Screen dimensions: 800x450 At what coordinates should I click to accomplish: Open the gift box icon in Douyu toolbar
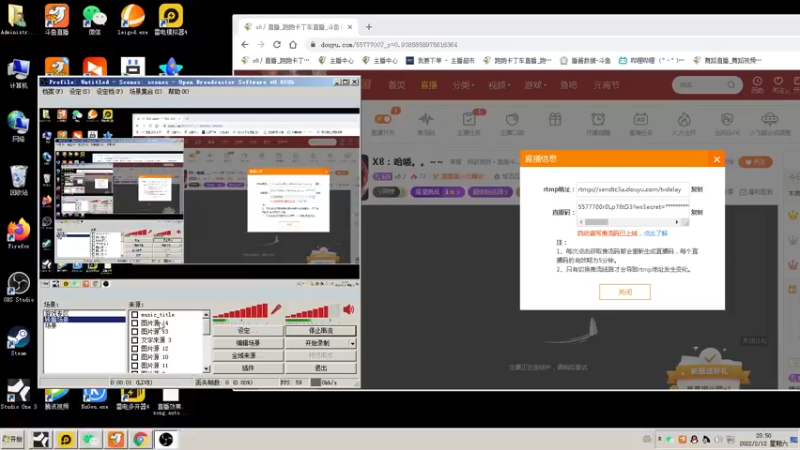coord(555,119)
